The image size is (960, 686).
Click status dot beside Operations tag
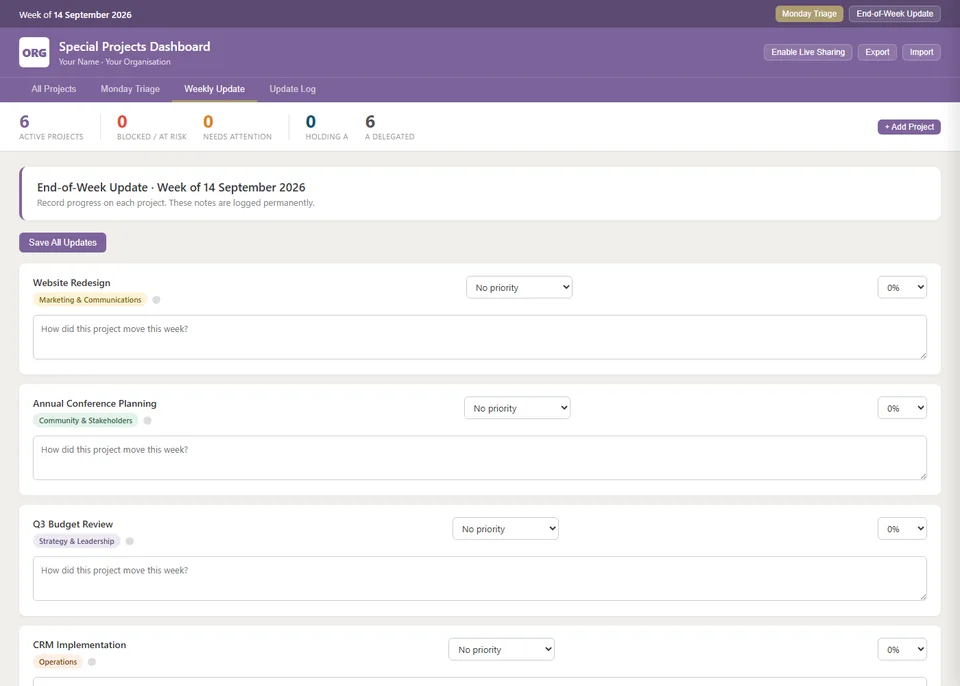(92, 662)
